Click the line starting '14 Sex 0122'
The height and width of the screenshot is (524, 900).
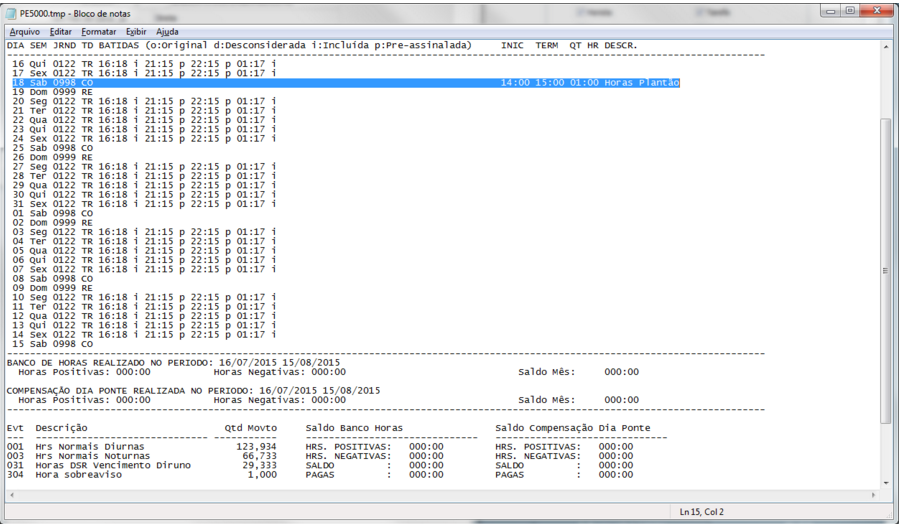click(x=144, y=335)
